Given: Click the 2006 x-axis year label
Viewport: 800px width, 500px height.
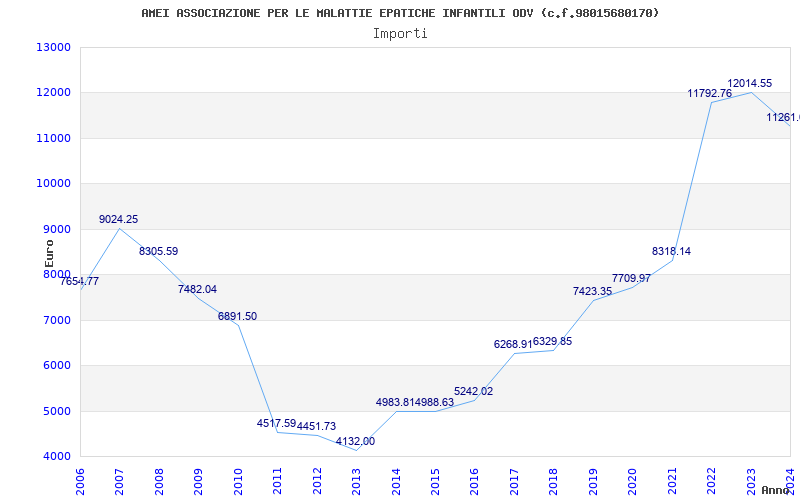Looking at the screenshot, I should 81,481.
